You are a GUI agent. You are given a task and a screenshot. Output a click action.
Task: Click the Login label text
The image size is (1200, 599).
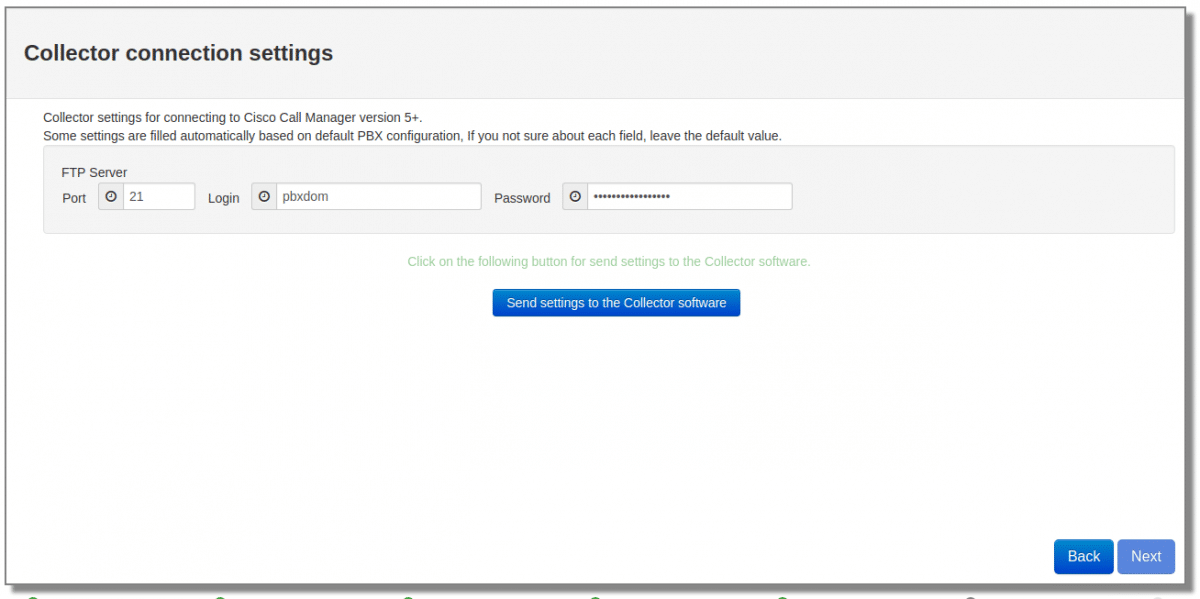(x=223, y=198)
